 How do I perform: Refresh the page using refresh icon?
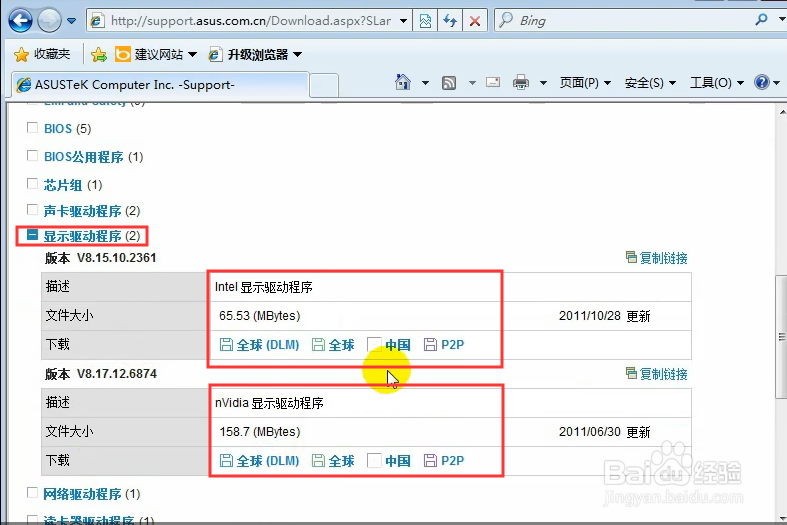(450, 21)
